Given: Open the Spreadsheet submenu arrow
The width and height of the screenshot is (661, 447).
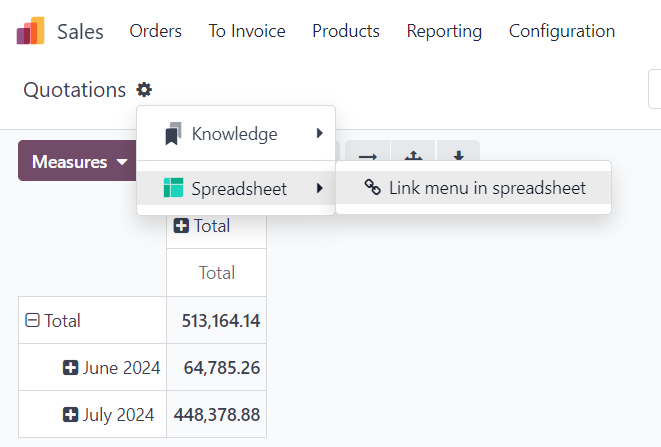Looking at the screenshot, I should [x=319, y=188].
